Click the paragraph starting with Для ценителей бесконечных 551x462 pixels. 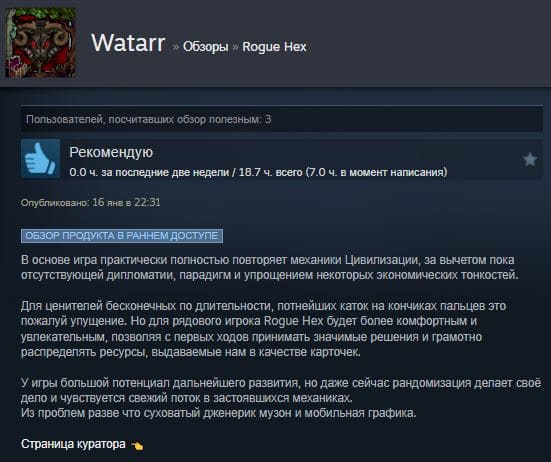point(264,329)
